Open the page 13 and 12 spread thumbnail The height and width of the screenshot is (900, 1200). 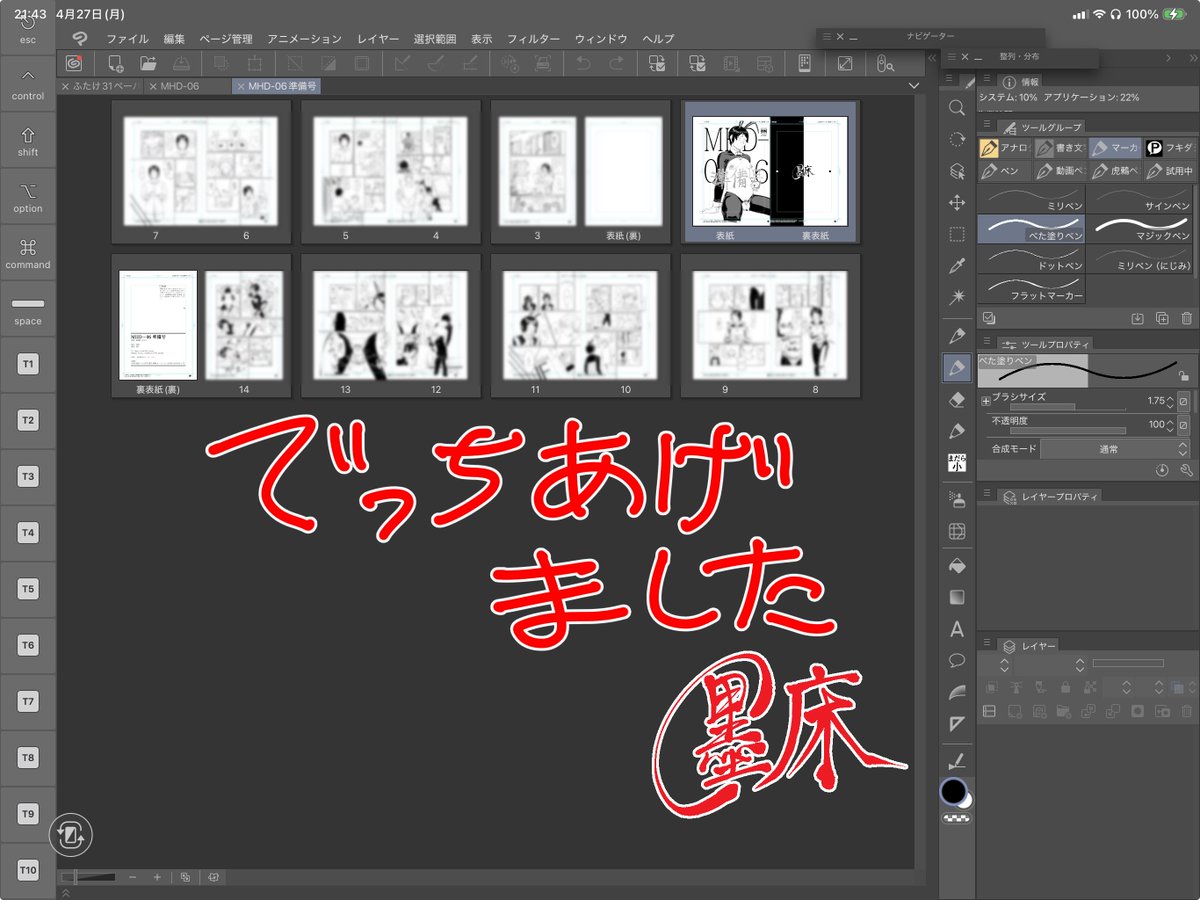click(x=391, y=326)
